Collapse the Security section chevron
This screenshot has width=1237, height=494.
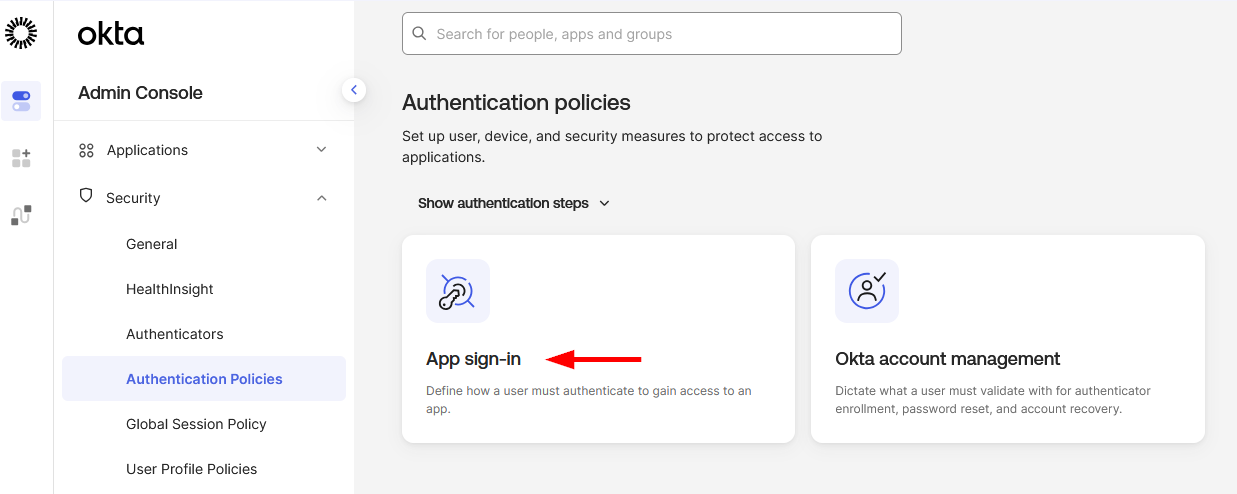[x=321, y=198]
